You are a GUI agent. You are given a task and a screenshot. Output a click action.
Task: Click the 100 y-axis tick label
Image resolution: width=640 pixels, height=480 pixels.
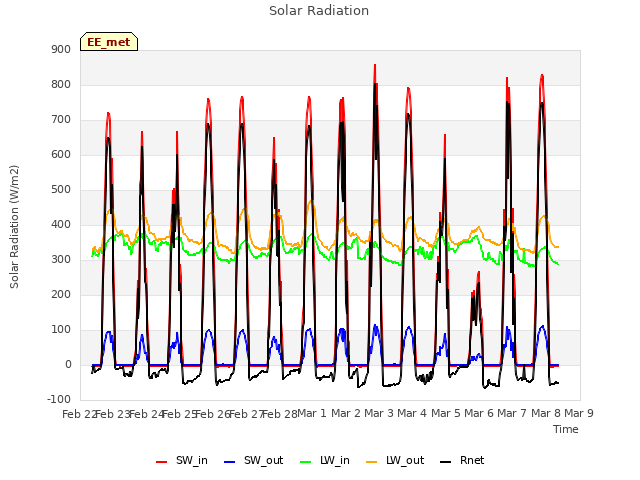pyautogui.click(x=61, y=329)
